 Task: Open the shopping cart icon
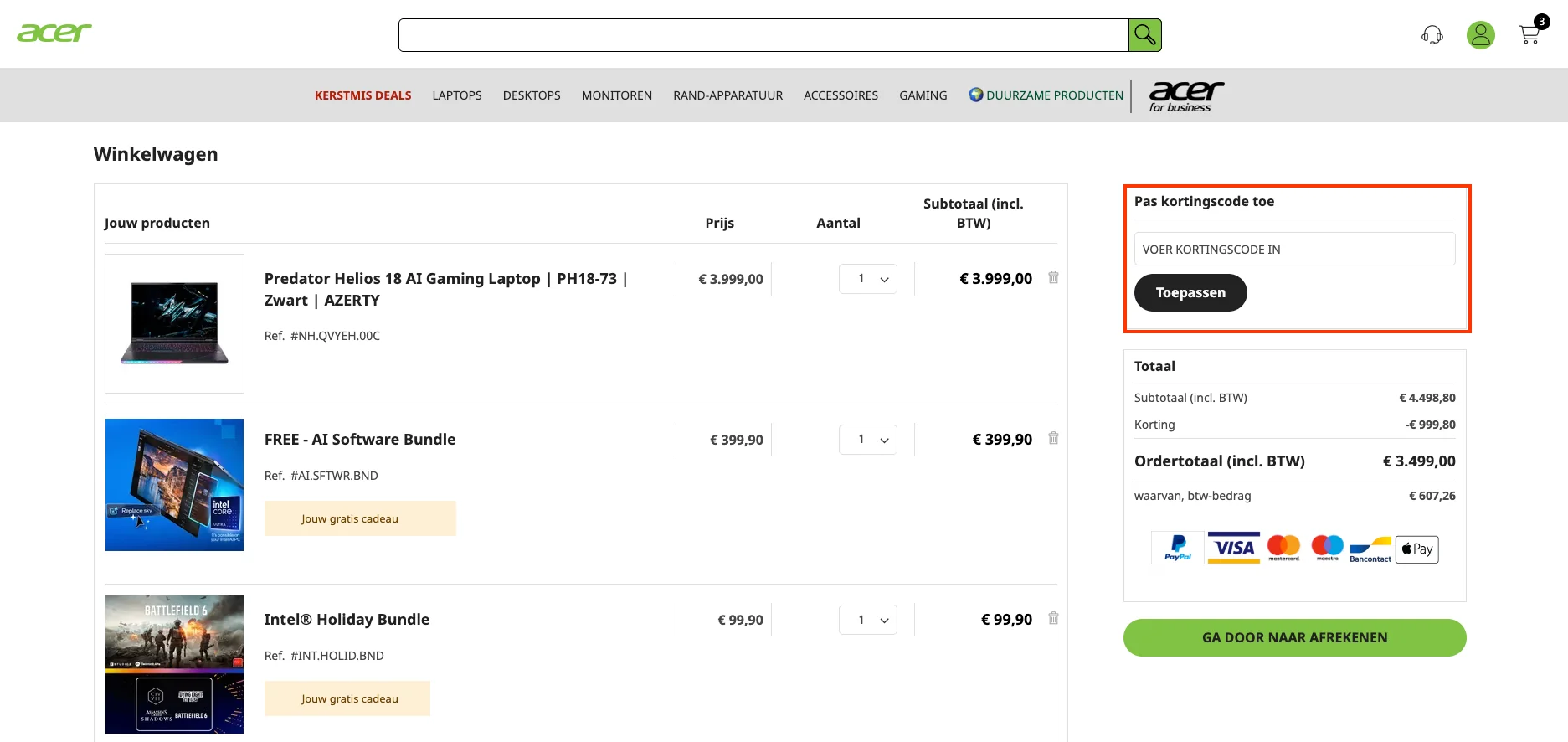[1529, 35]
